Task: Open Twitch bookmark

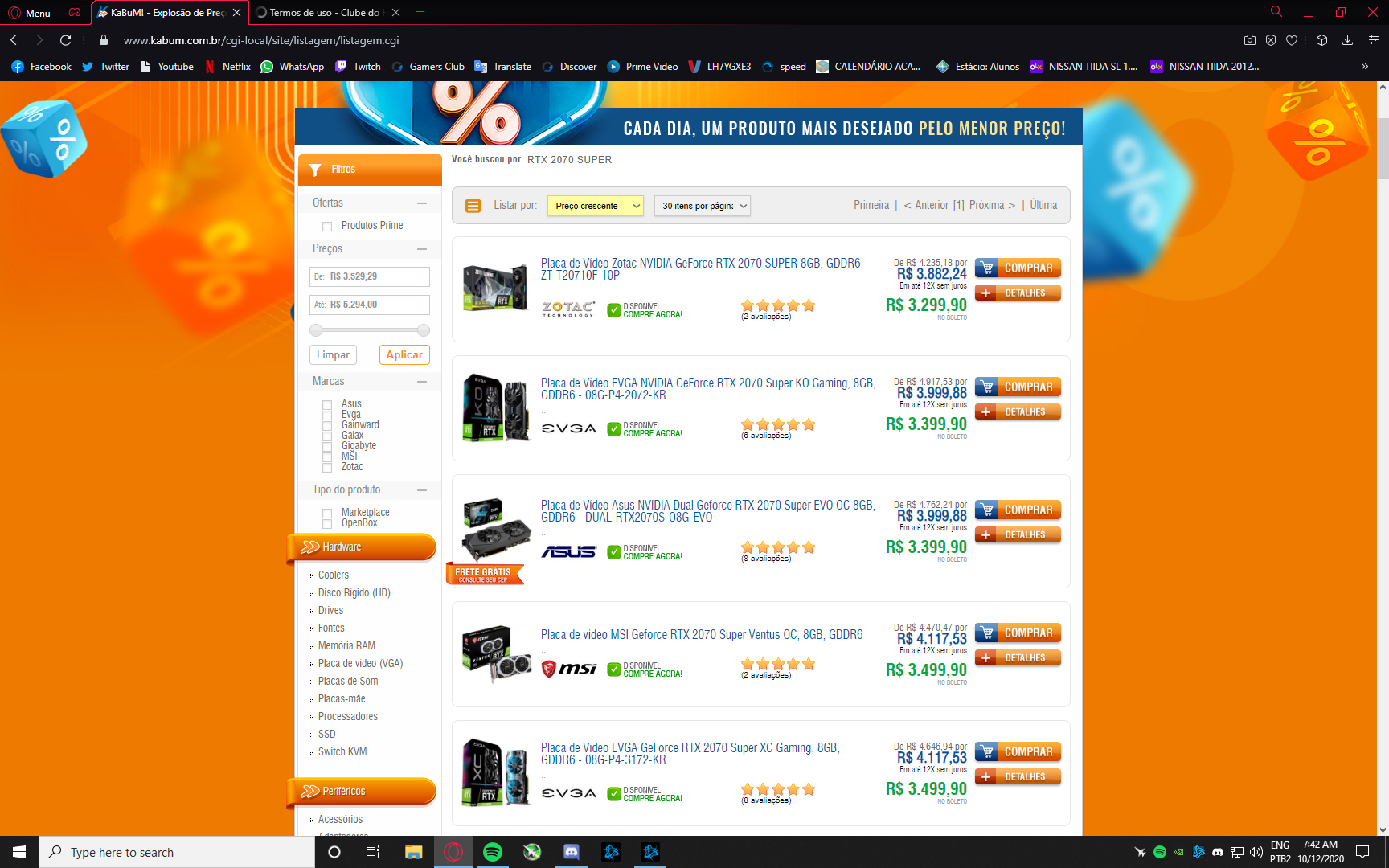Action: 358,67
